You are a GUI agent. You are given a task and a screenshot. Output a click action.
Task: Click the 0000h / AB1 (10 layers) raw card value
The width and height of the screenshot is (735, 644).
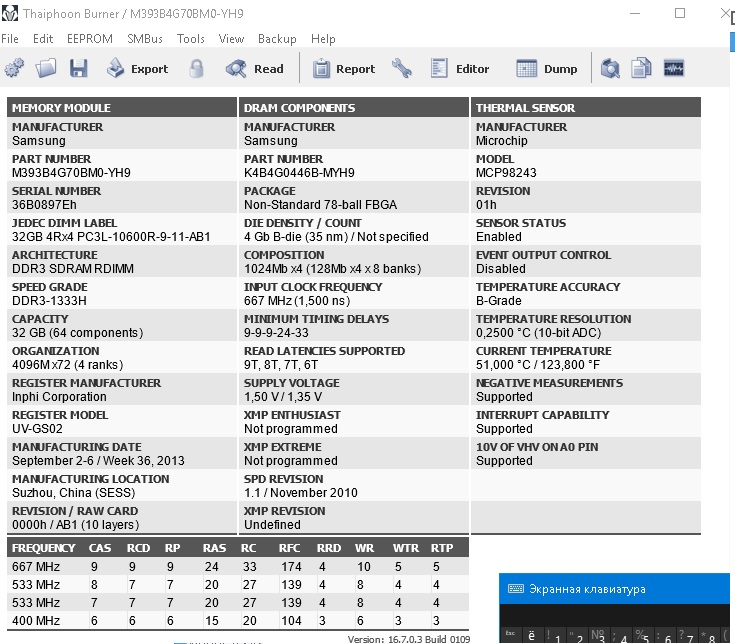(75, 524)
